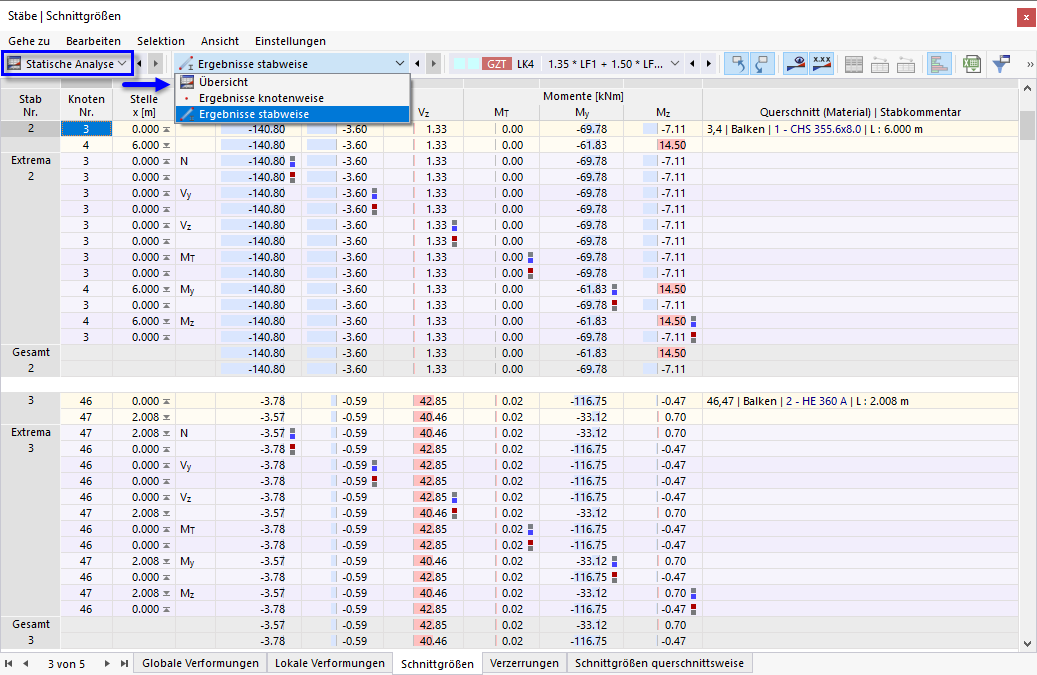Viewport: 1037px width, 675px height.
Task: Toggle the selection-sync icon with downward arrow
Action: [x=763, y=64]
